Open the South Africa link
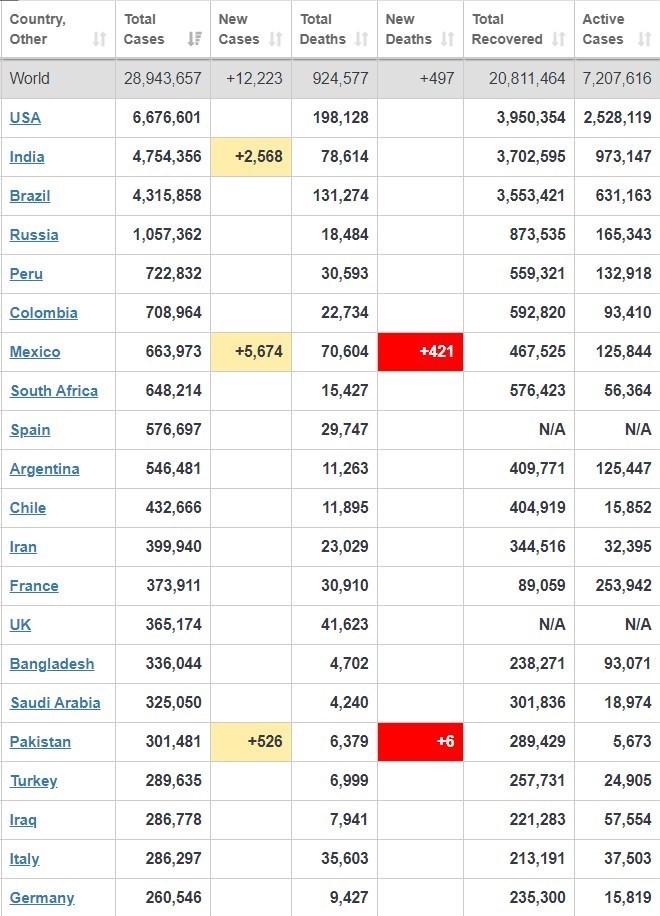 click(x=54, y=390)
